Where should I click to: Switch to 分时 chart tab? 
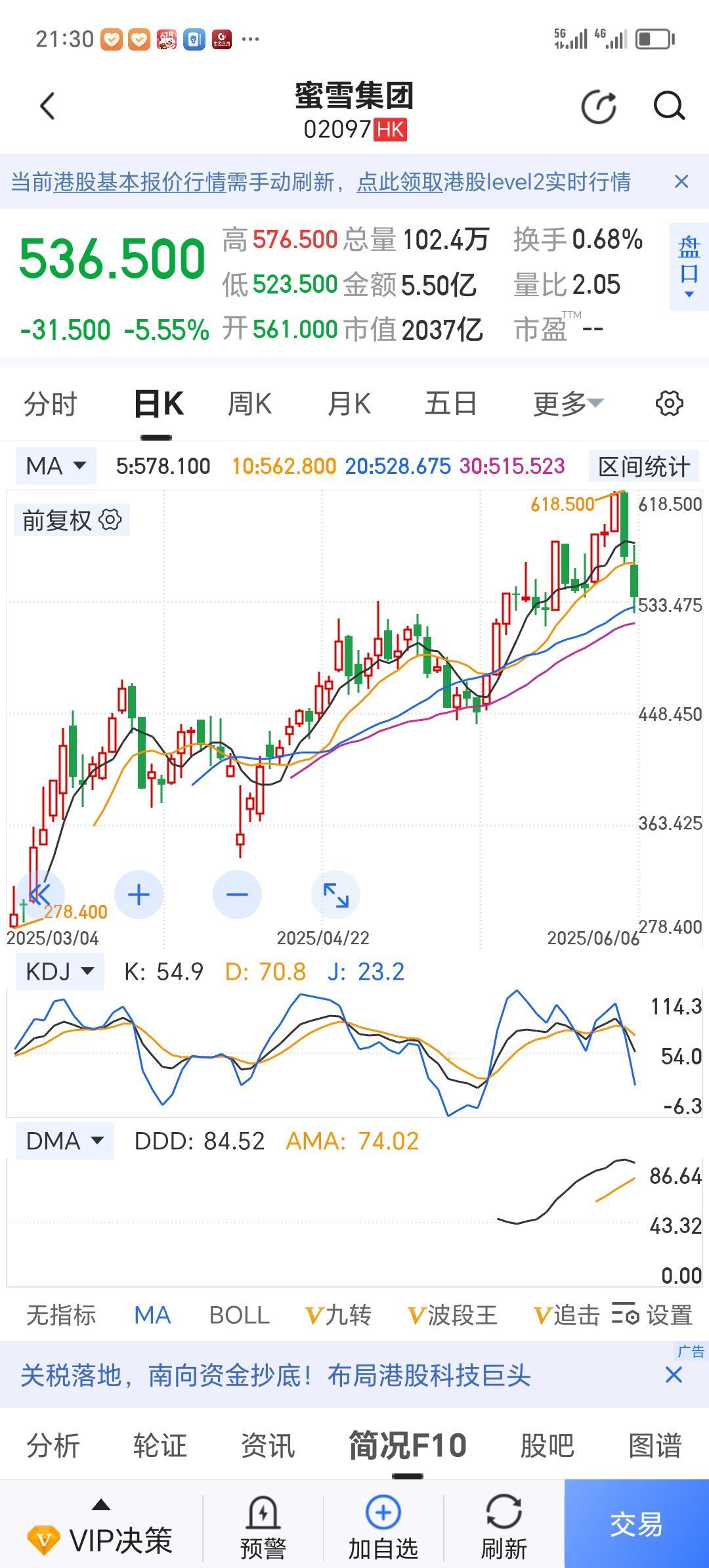(51, 403)
